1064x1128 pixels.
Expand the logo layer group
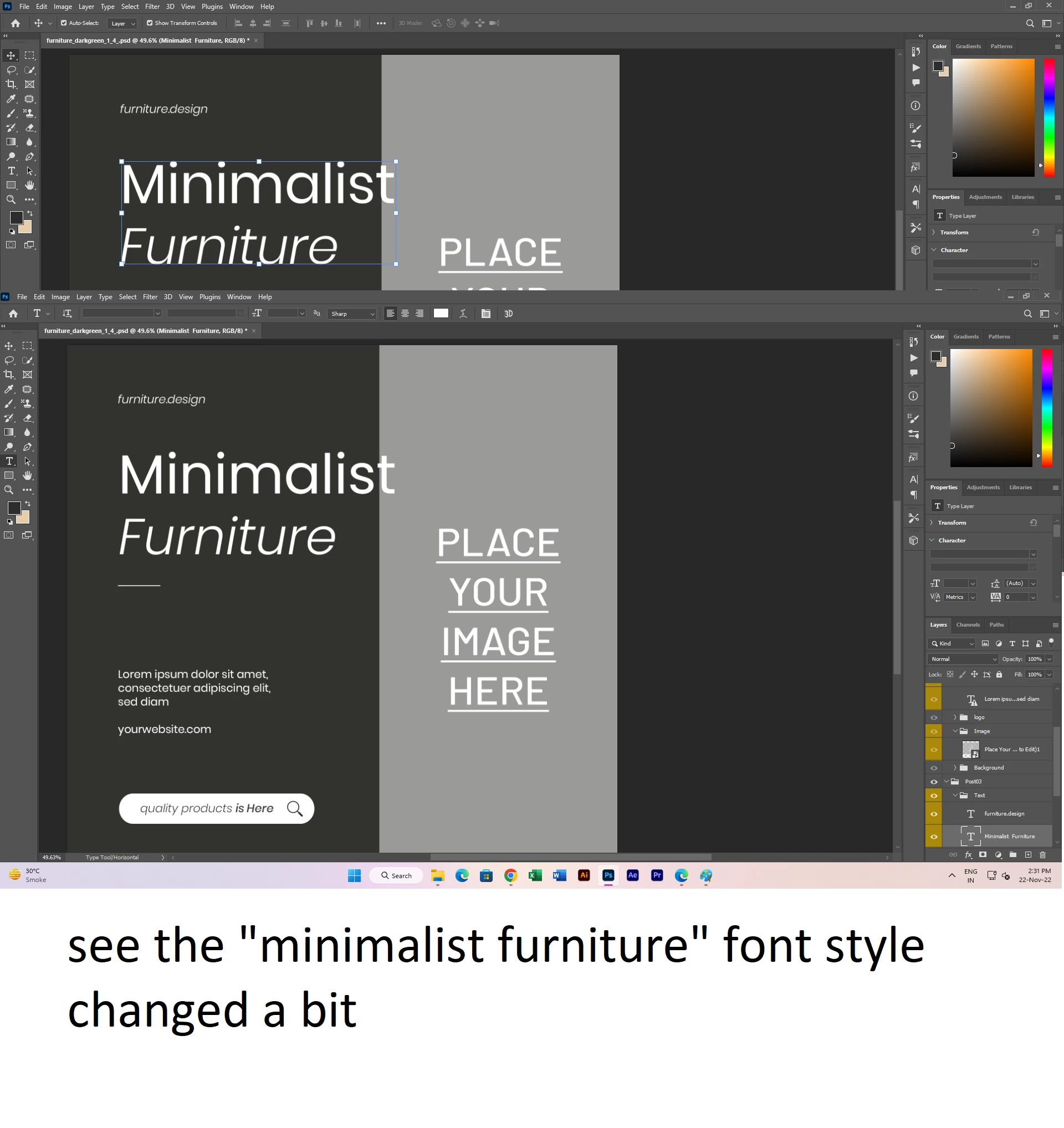pyautogui.click(x=955, y=717)
